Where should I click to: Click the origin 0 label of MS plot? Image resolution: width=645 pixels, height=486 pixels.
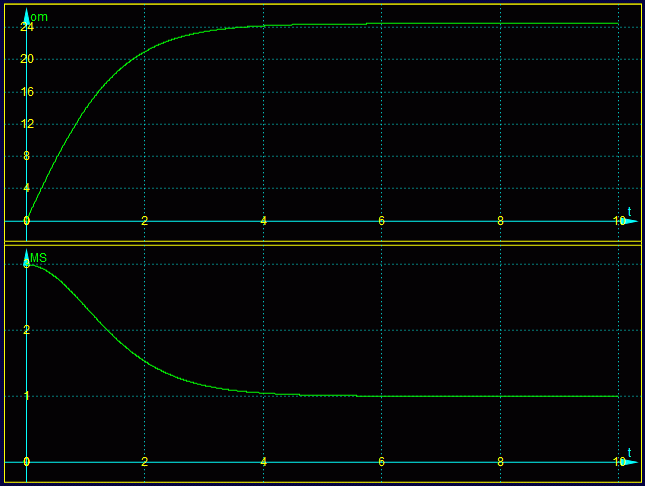pos(27,462)
